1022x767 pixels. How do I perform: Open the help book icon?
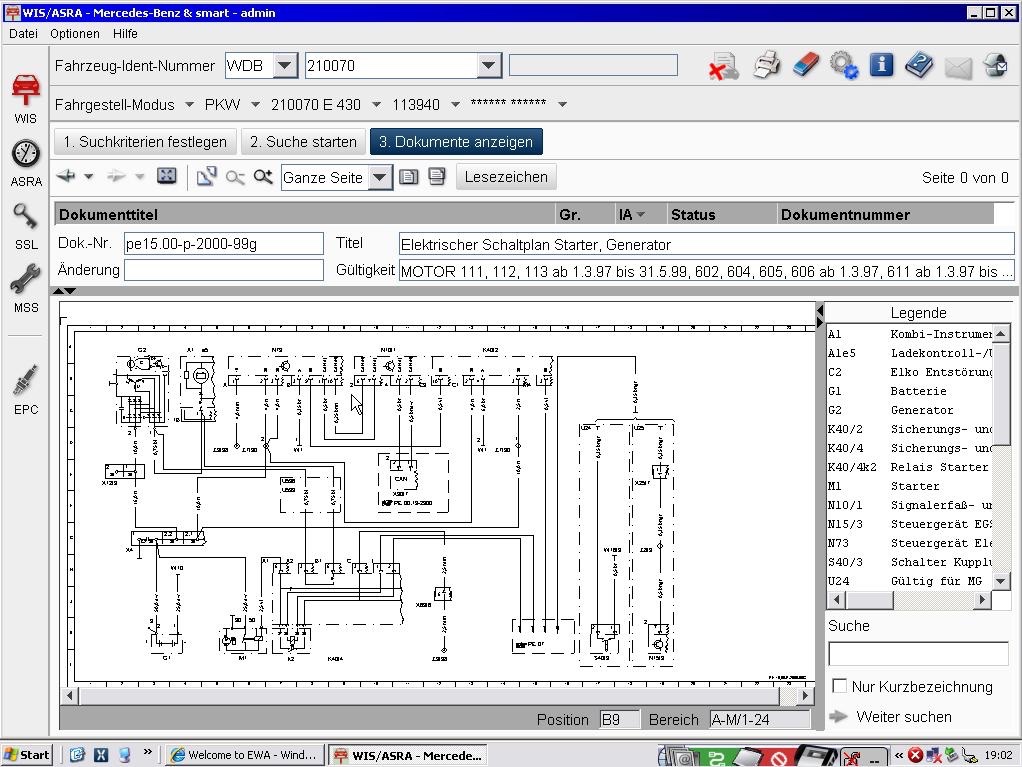[x=919, y=65]
